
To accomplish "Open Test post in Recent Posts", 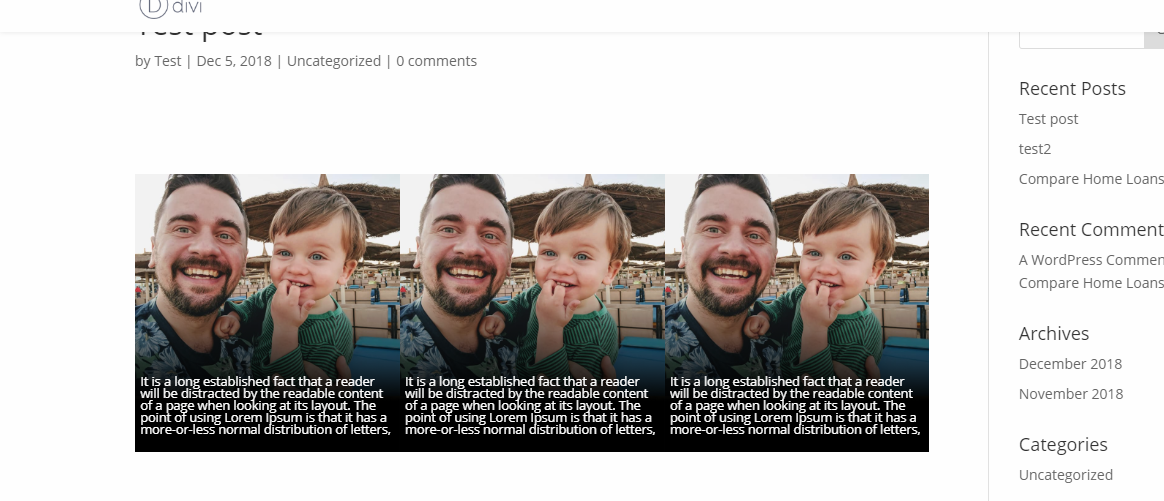I will tap(1048, 119).
